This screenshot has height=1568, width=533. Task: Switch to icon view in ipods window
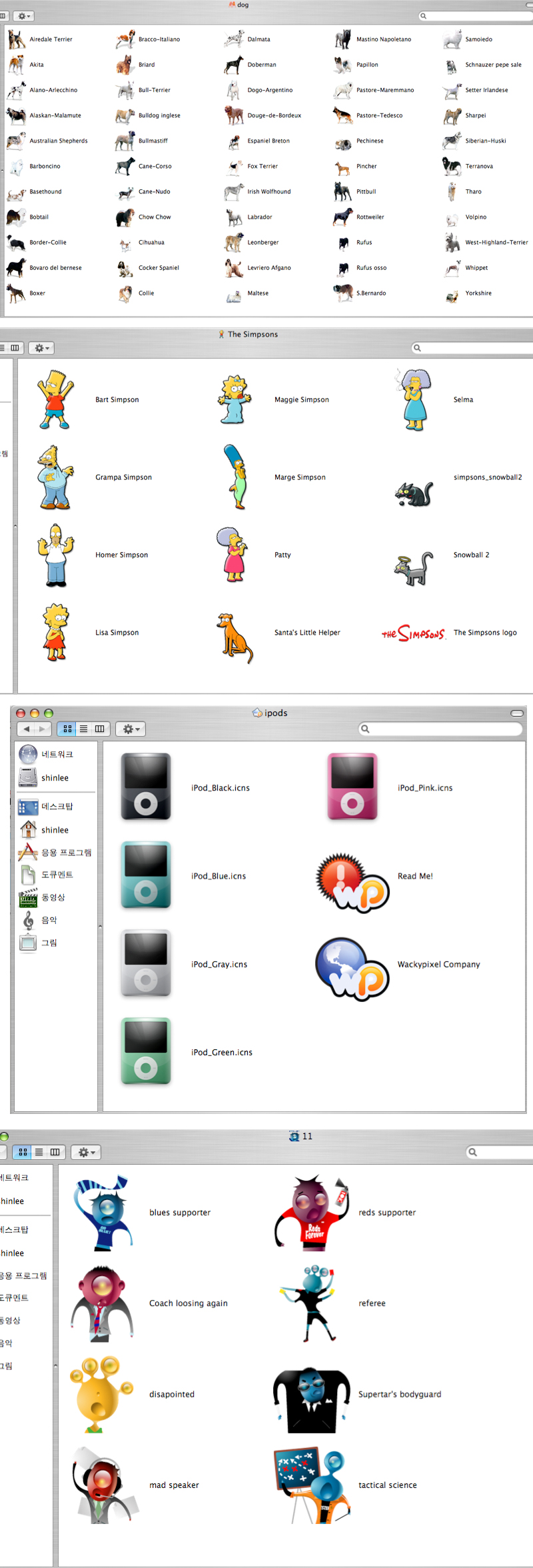pos(67,729)
